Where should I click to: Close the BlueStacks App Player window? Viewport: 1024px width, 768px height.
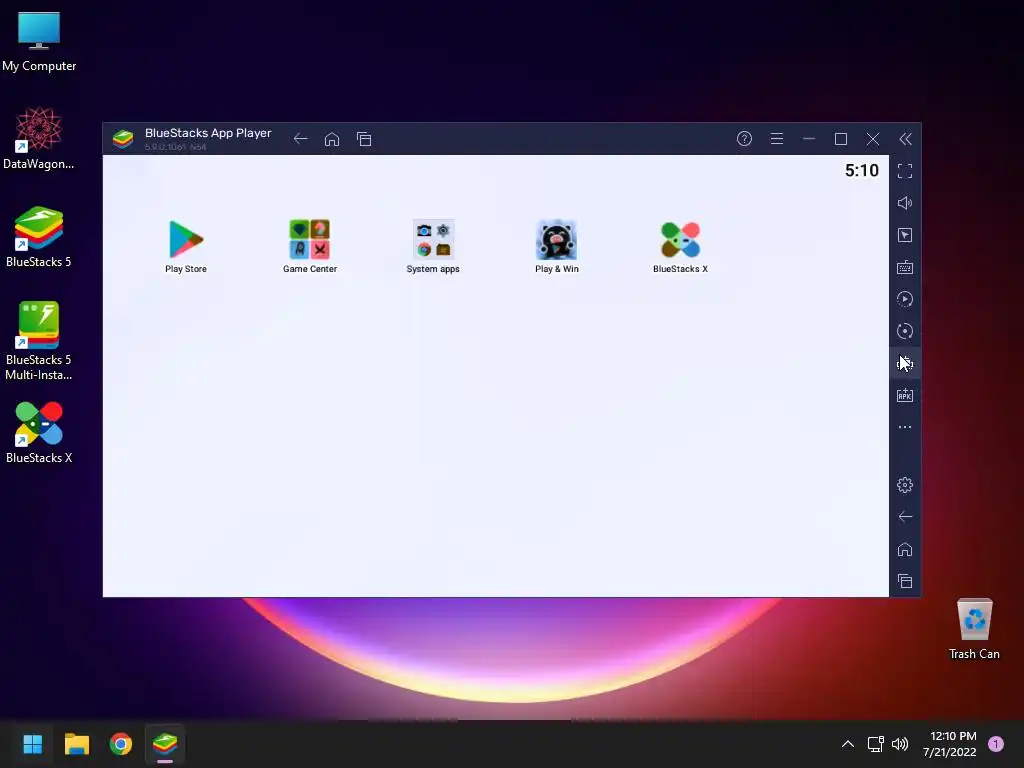point(873,138)
